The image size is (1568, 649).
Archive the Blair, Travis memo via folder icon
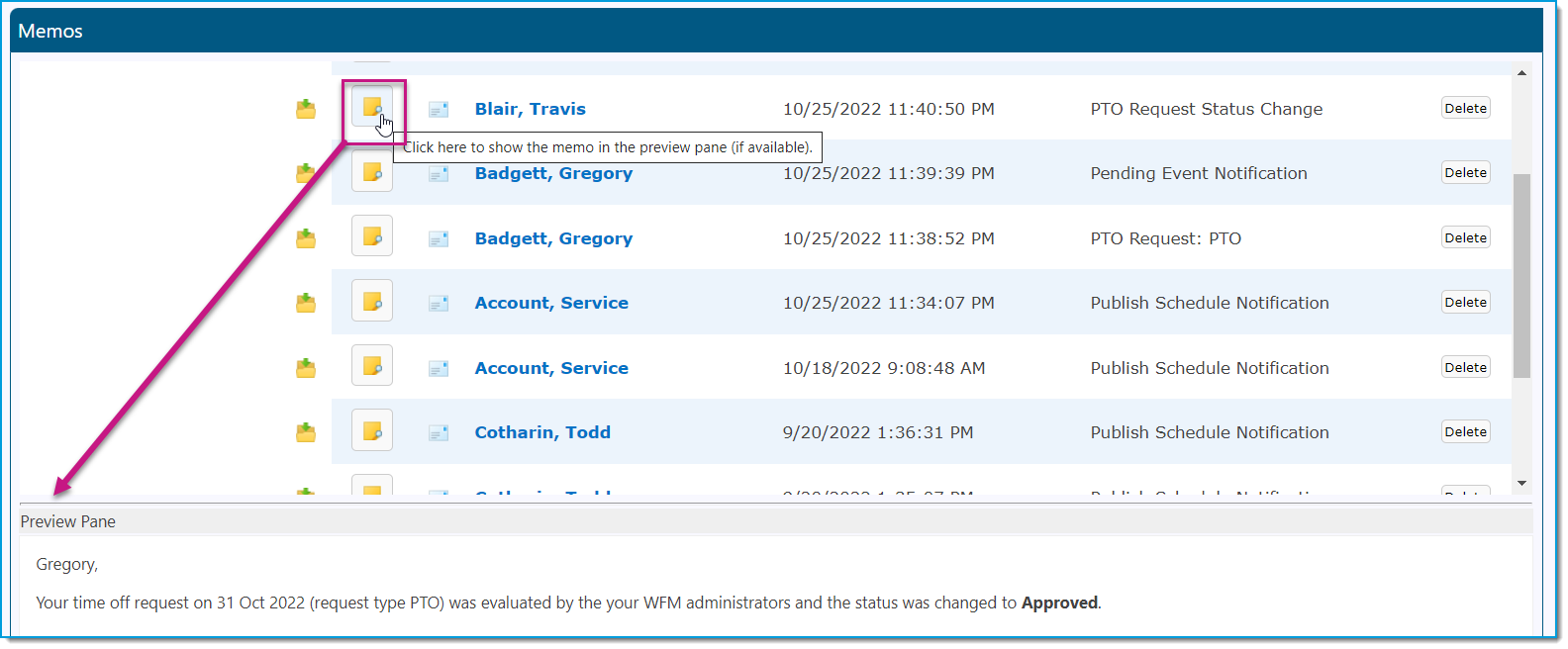pyautogui.click(x=306, y=109)
